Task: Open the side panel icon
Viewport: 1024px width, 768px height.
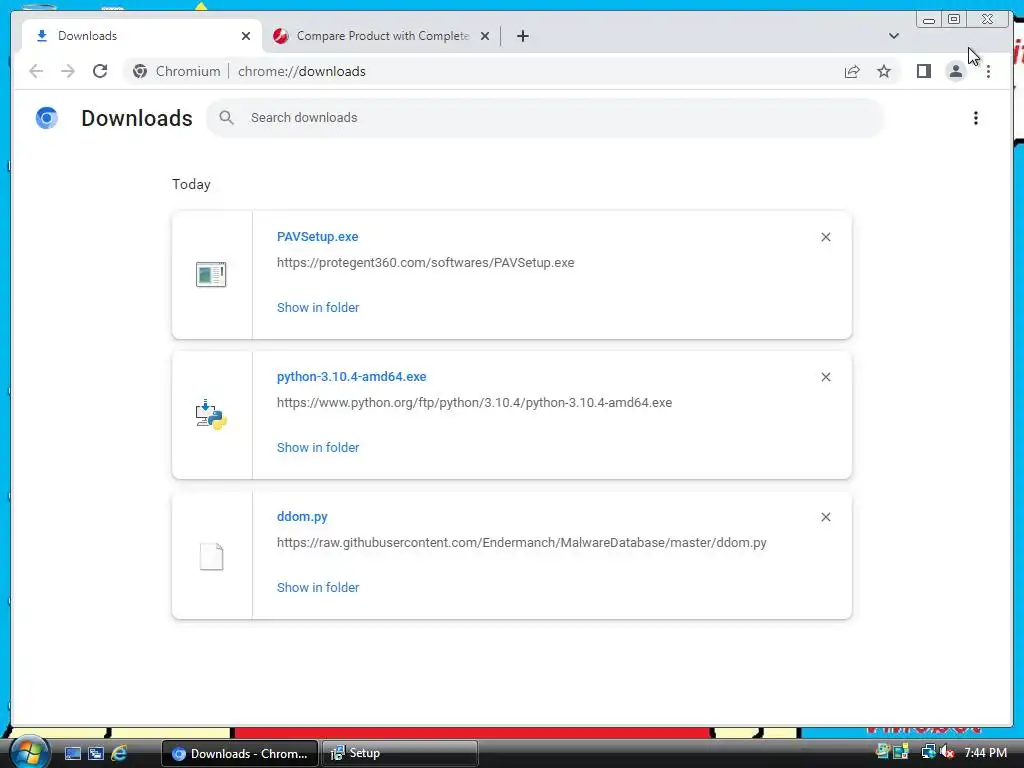Action: pyautogui.click(x=923, y=71)
